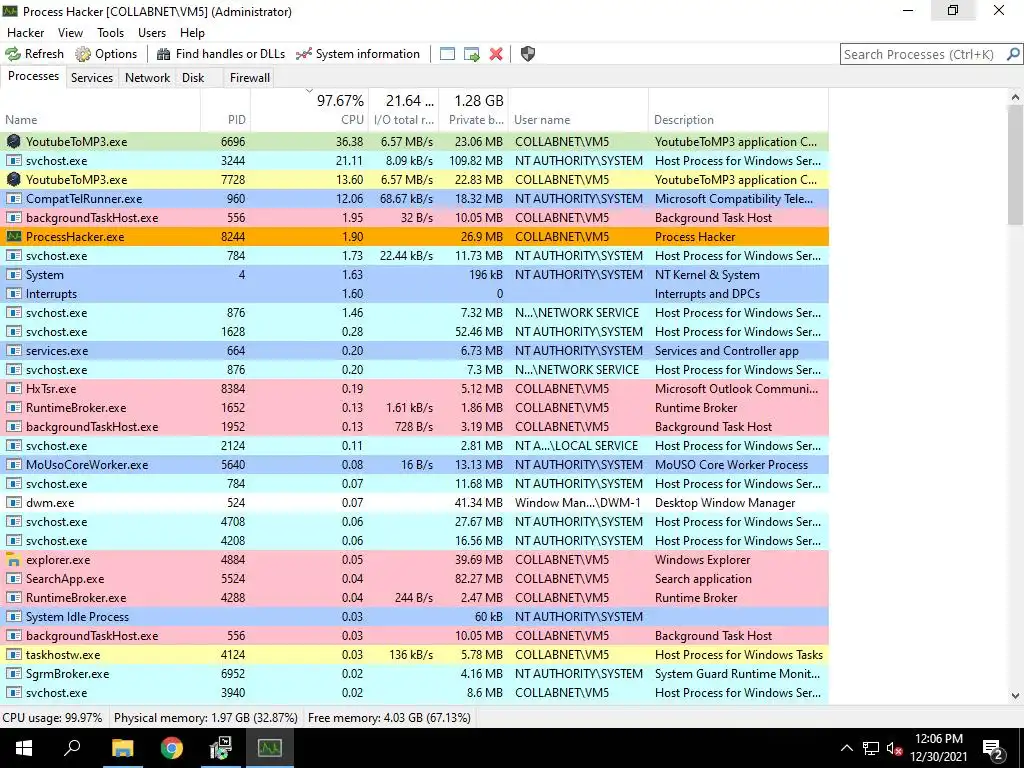Sort by the Name column header

point(100,110)
